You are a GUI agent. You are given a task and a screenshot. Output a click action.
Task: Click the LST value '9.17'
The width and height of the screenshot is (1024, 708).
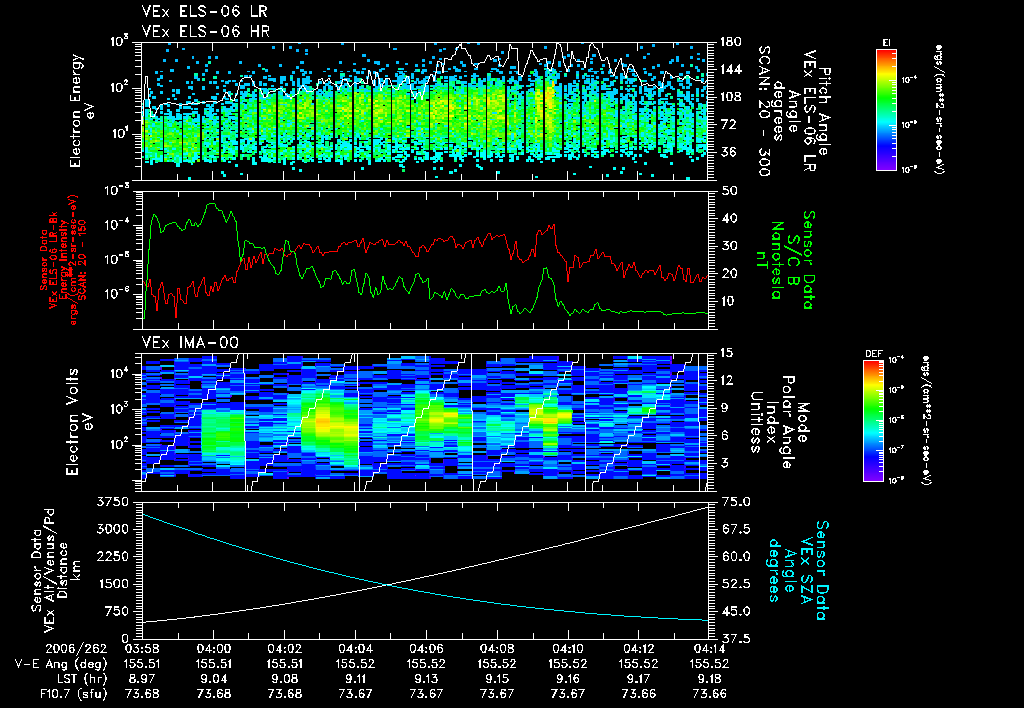coord(639,679)
